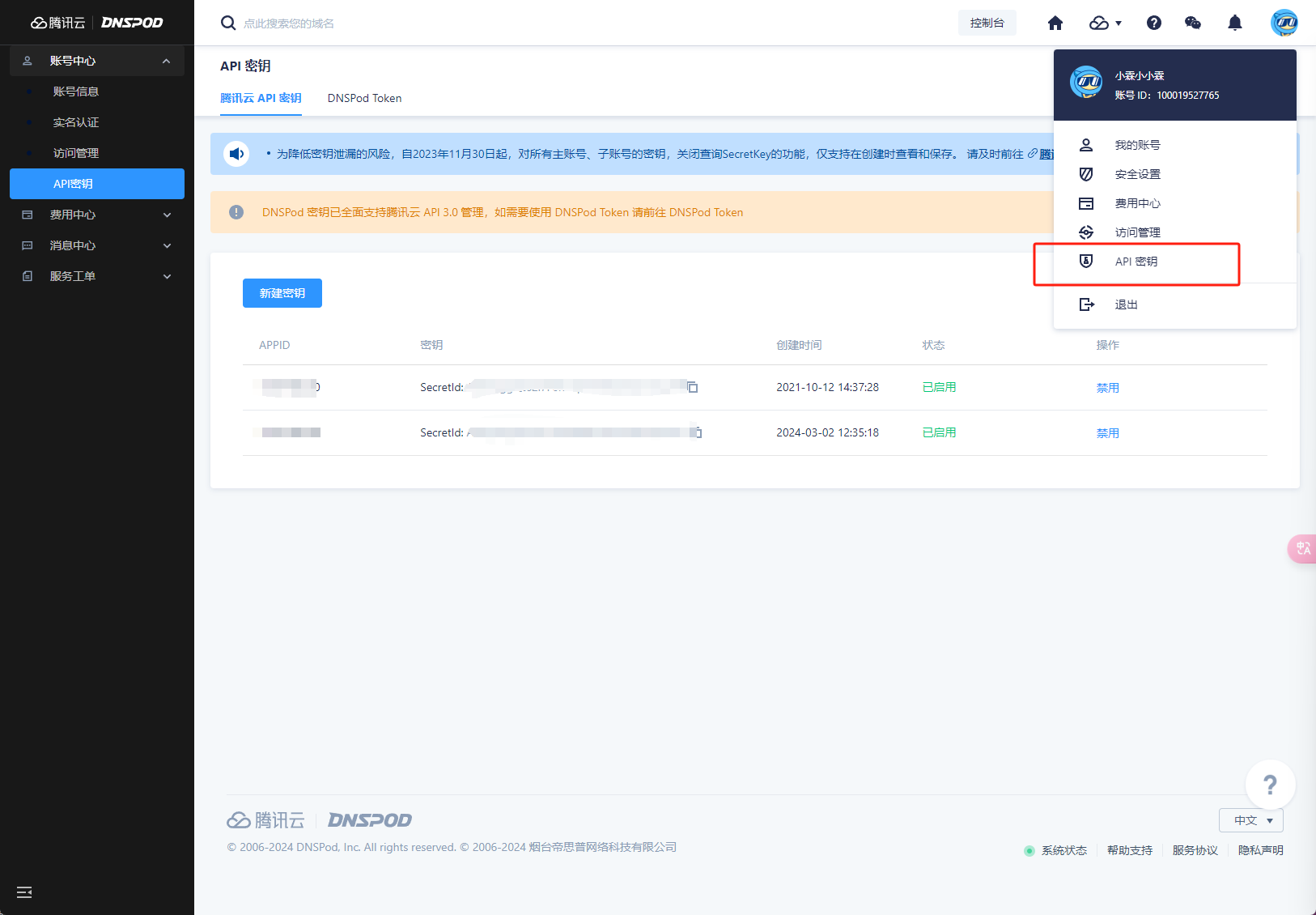Expand the 服务工单 sidebar section

coord(97,276)
